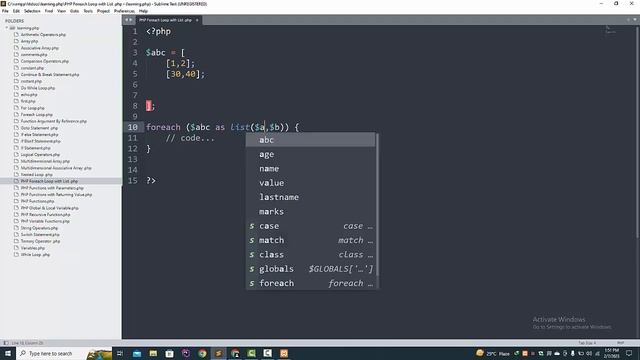
Task: Open the Windows Start menu
Action: point(8,353)
